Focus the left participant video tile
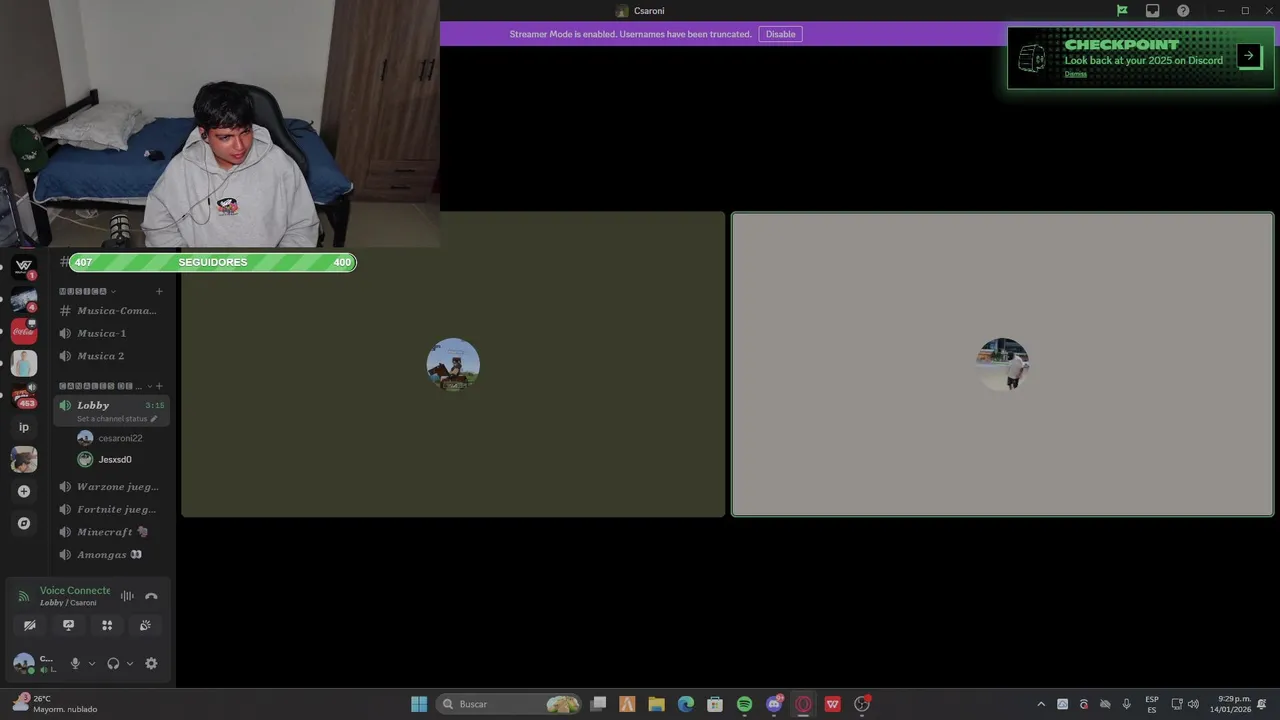The image size is (1280, 720). point(453,364)
